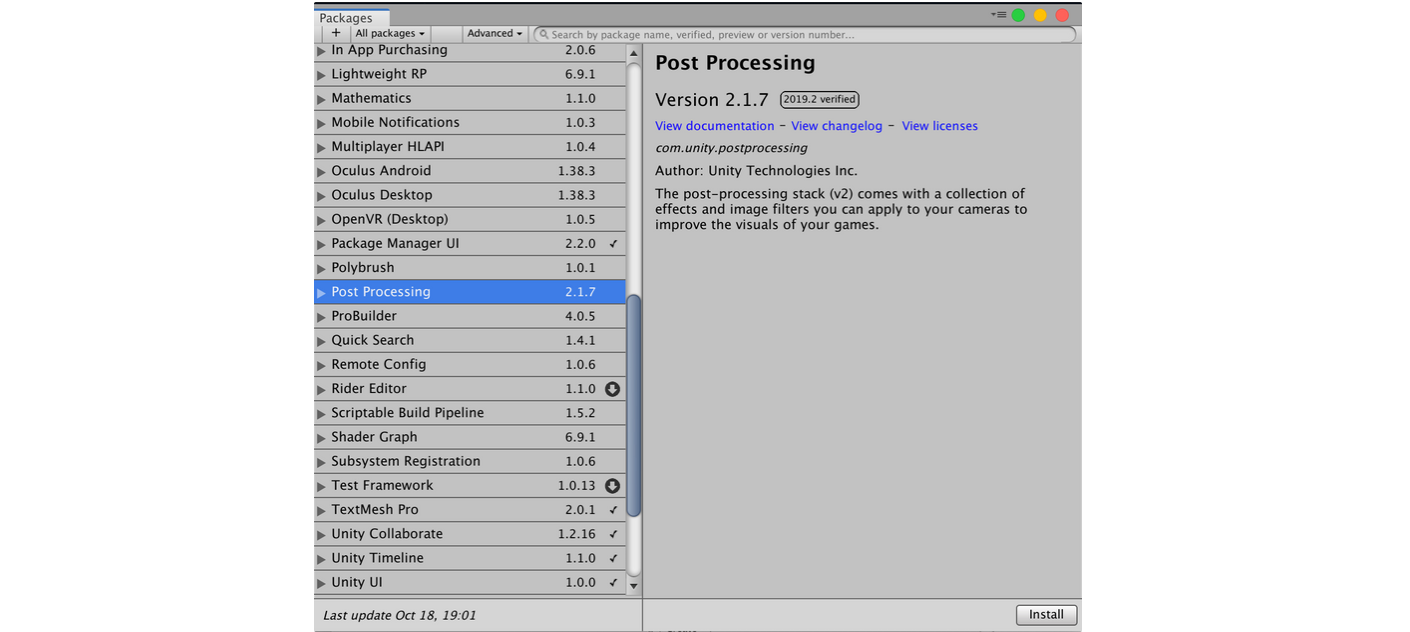
Task: Click the Unity Collaborate installed checkmark
Action: click(x=613, y=534)
